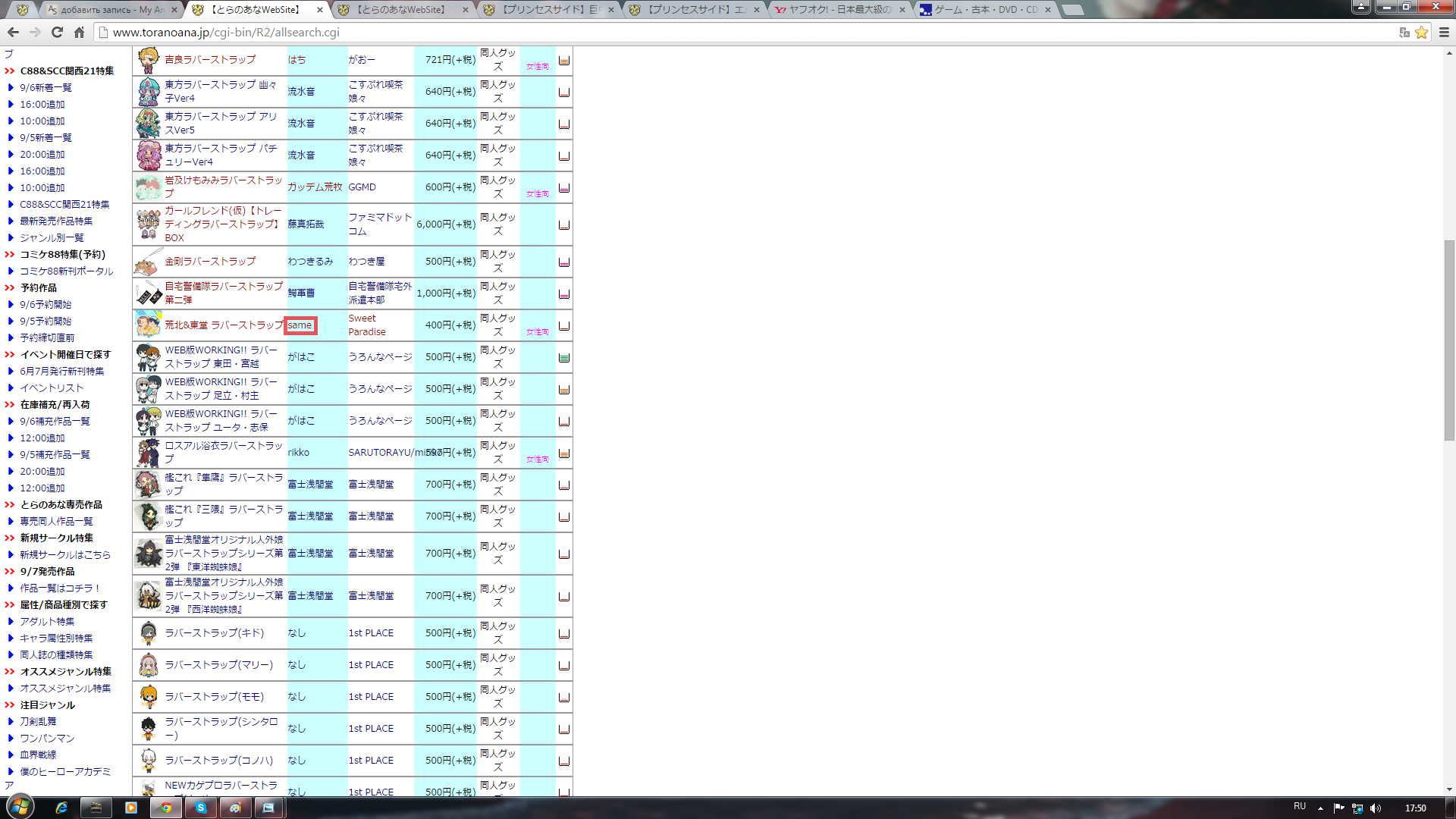
Task: Expand the アダルト特集 sidebar entry
Action: [11, 622]
